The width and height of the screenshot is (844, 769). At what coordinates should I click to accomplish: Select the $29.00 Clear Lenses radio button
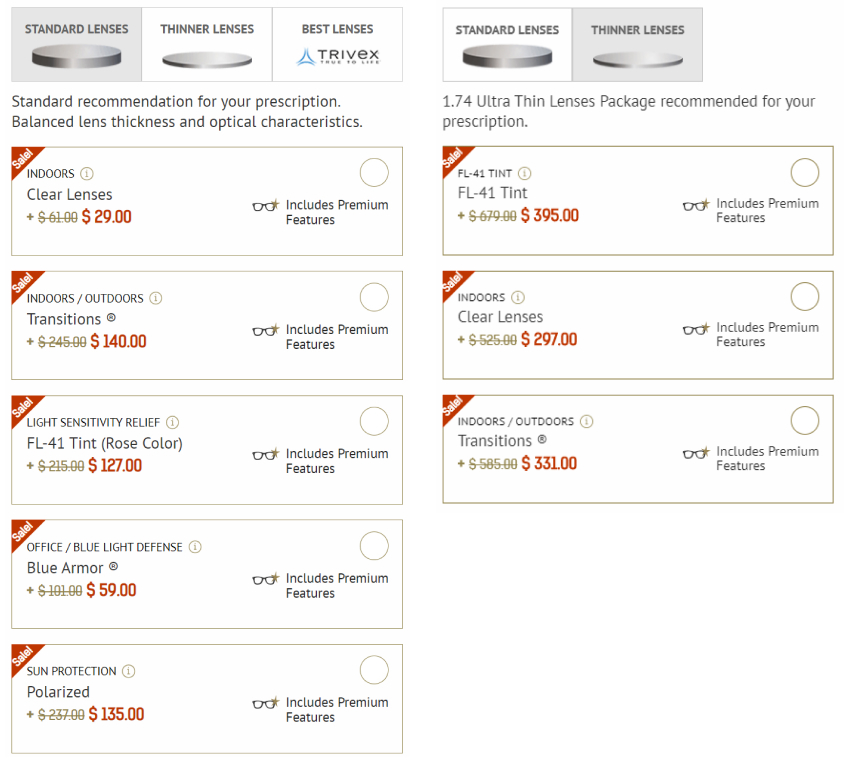pos(374,173)
